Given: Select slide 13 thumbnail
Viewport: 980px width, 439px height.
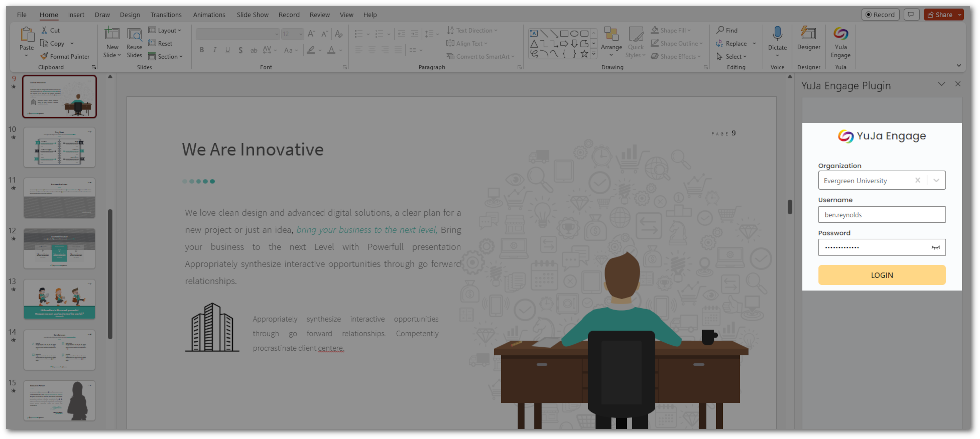Looking at the screenshot, I should (59, 299).
